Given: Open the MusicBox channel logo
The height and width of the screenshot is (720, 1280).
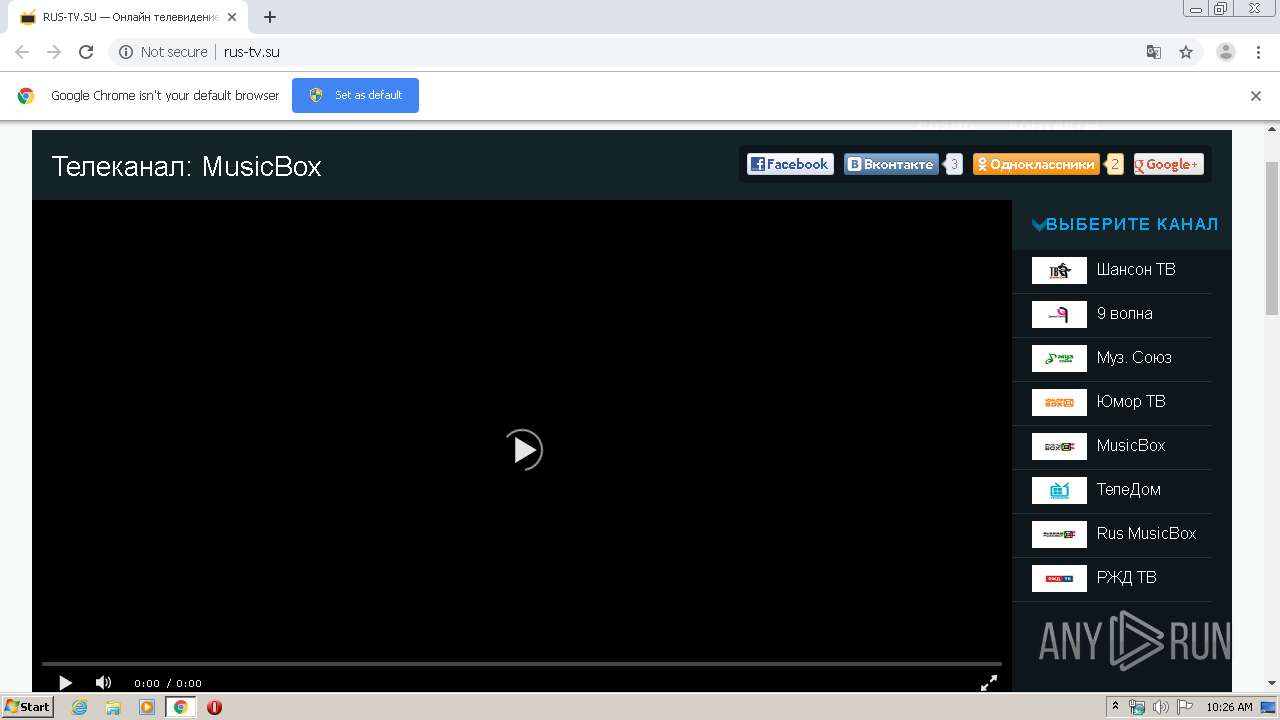Looking at the screenshot, I should [1059, 446].
